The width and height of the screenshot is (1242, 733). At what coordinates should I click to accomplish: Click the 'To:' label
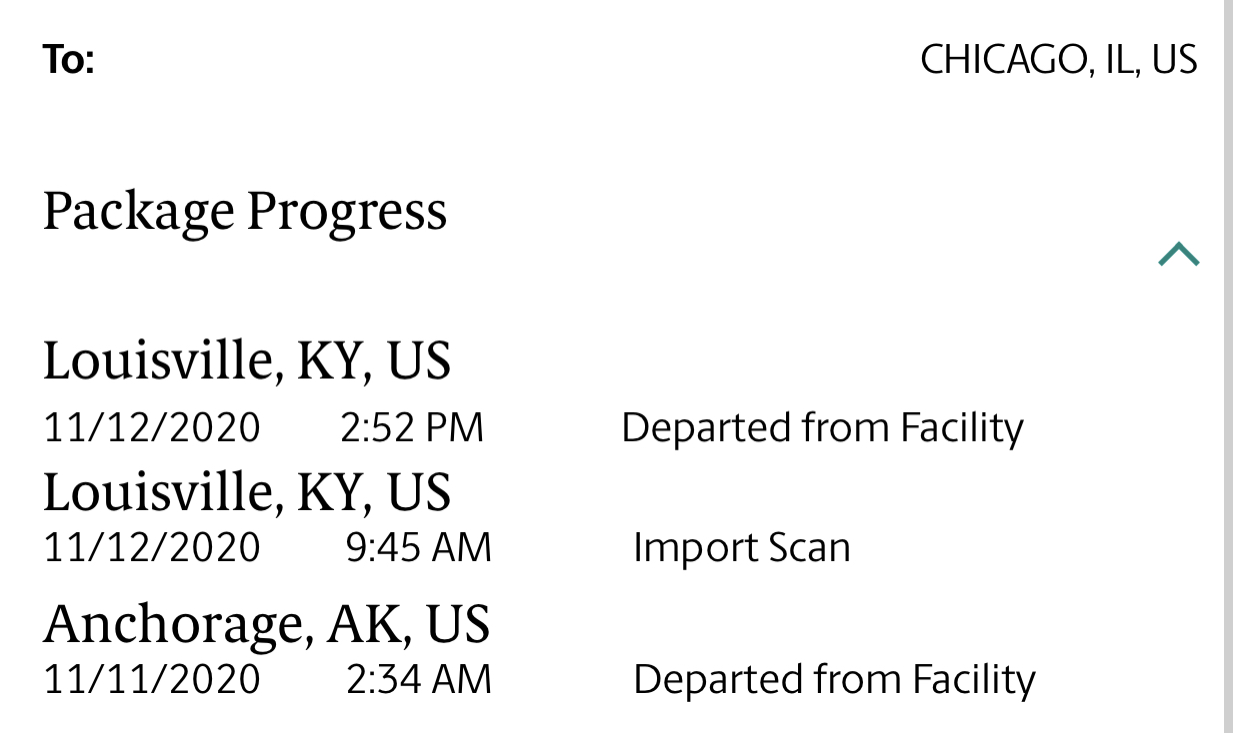[68, 60]
